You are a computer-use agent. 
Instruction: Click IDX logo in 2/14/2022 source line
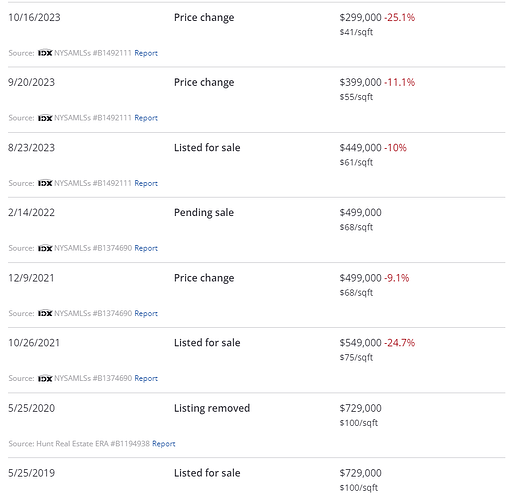(x=45, y=248)
